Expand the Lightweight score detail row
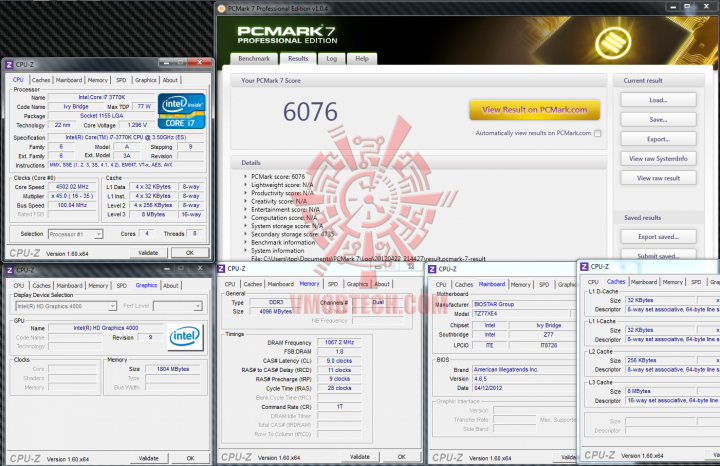The height and width of the screenshot is (466, 720). 246,185
